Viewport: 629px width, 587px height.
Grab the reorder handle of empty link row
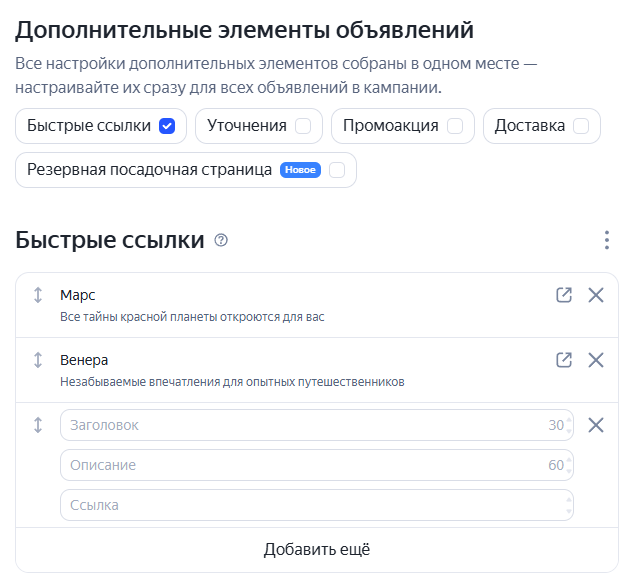tap(38, 425)
